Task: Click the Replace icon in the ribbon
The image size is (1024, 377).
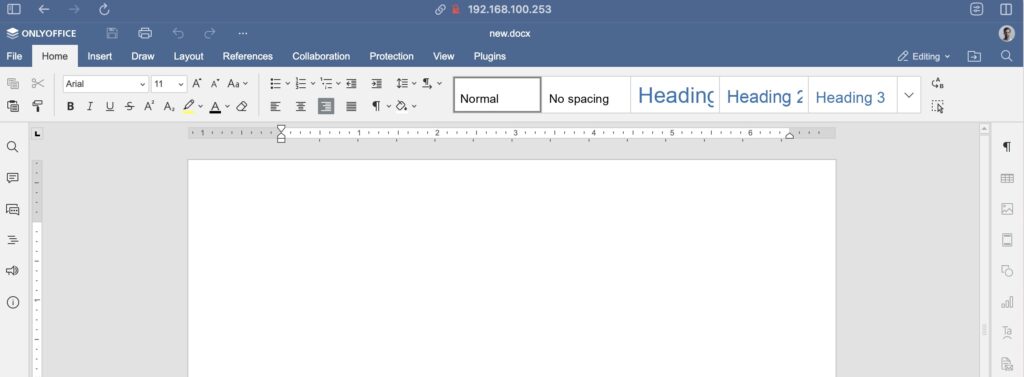Action: (938, 84)
